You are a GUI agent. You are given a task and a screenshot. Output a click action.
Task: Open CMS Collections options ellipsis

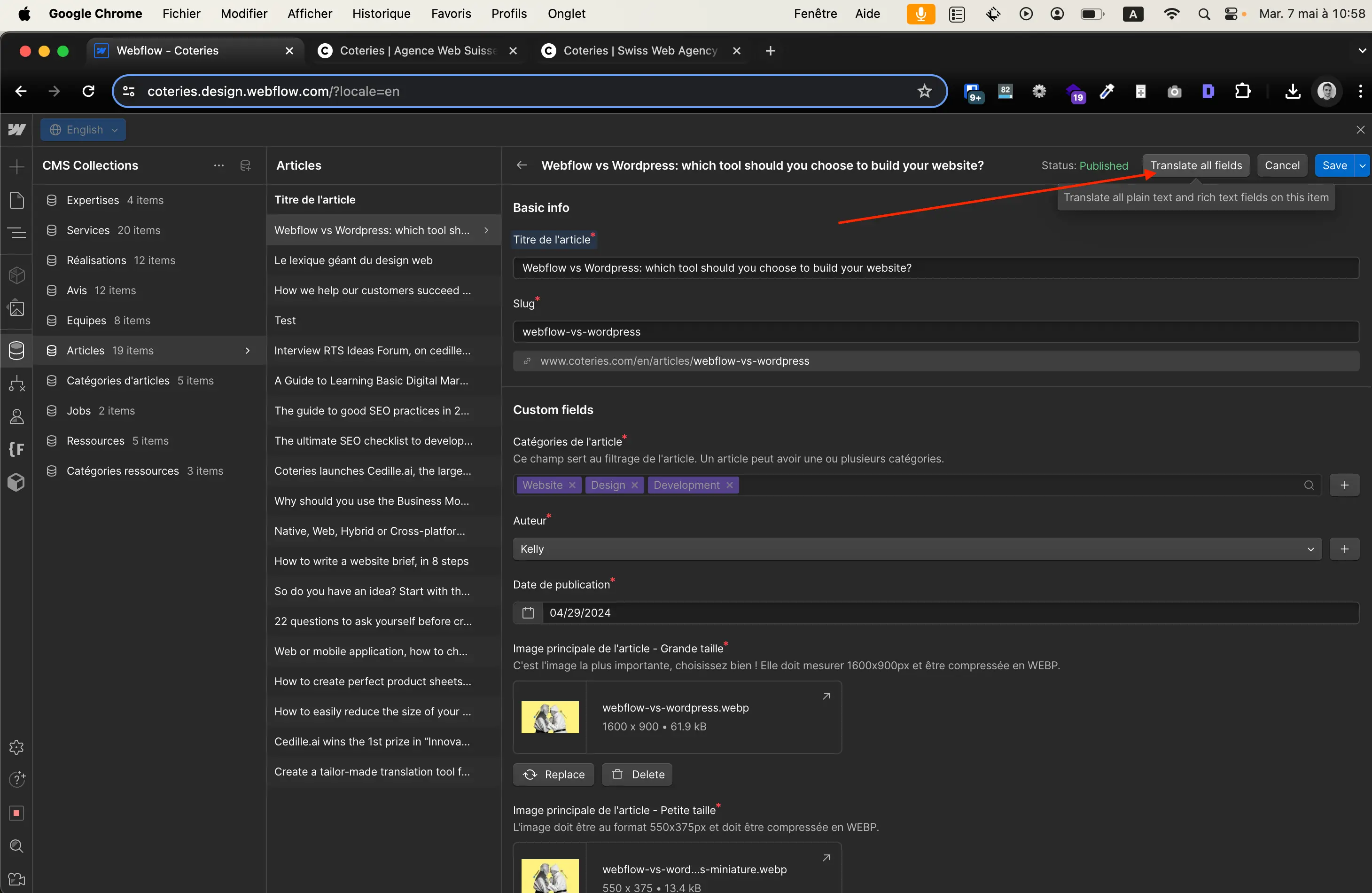coord(218,165)
